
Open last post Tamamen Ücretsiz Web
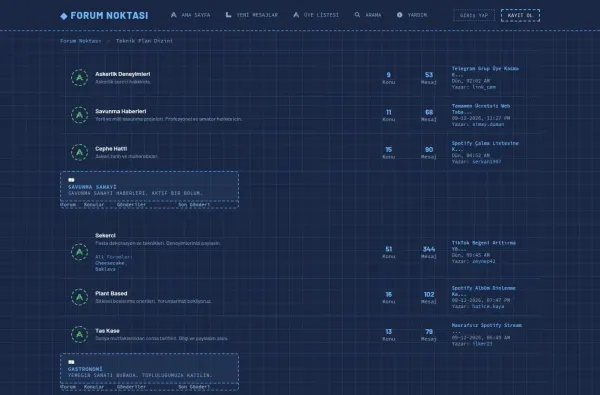481,109
